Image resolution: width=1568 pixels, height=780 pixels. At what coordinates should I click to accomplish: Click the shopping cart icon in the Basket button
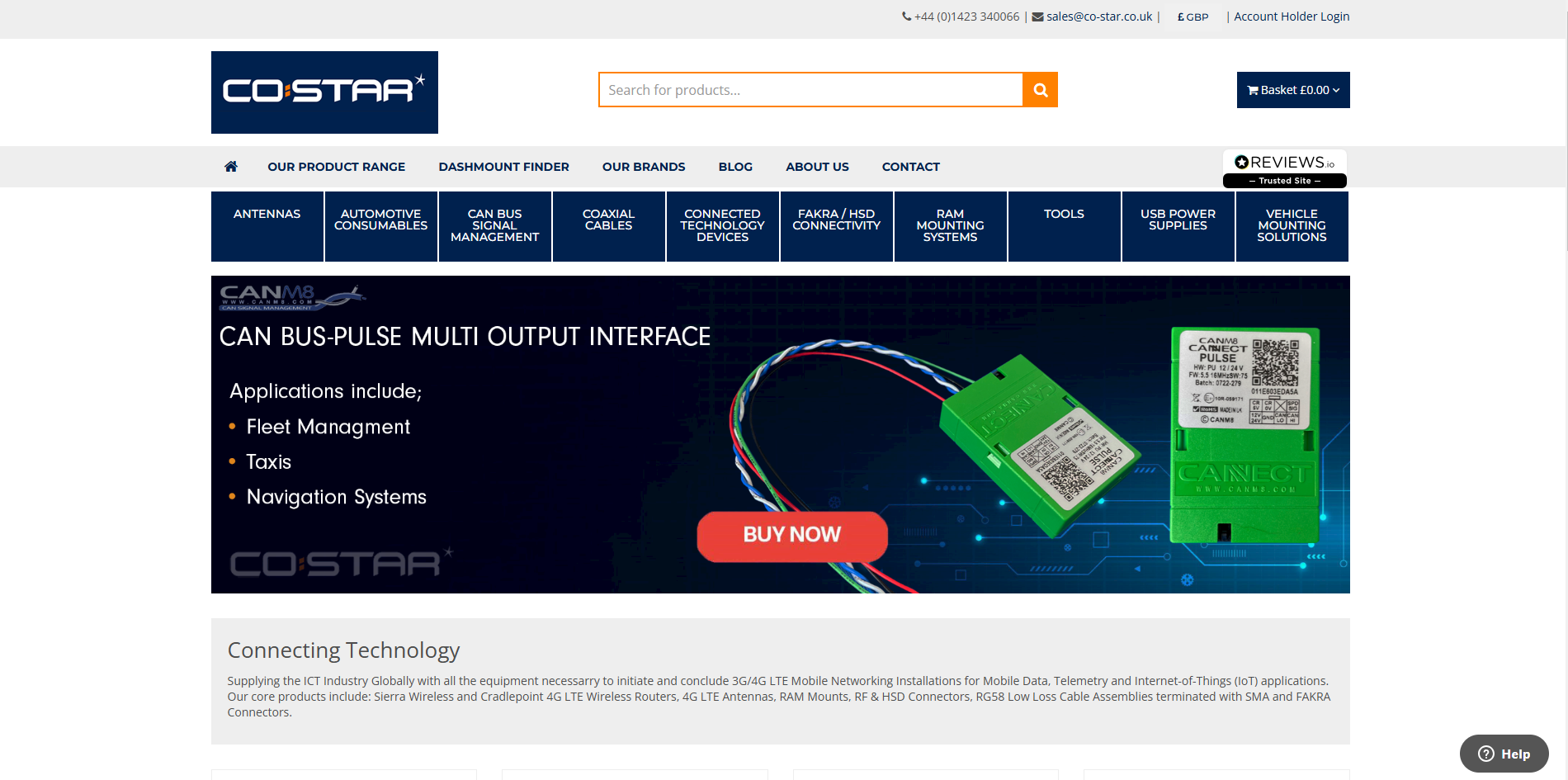coord(1253,89)
